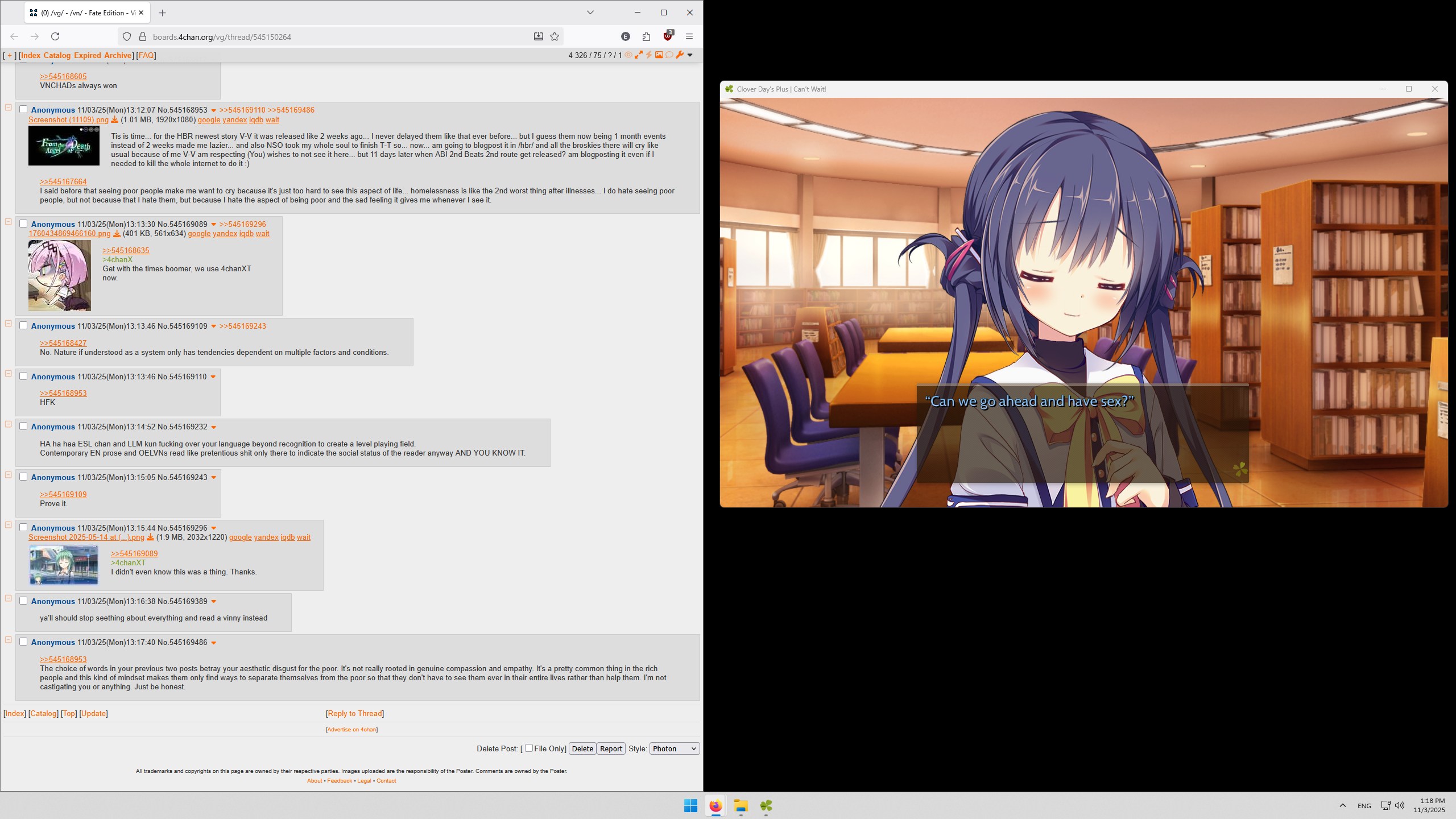Click the Reply to Thread link
This screenshot has height=819, width=1456.
click(355, 713)
